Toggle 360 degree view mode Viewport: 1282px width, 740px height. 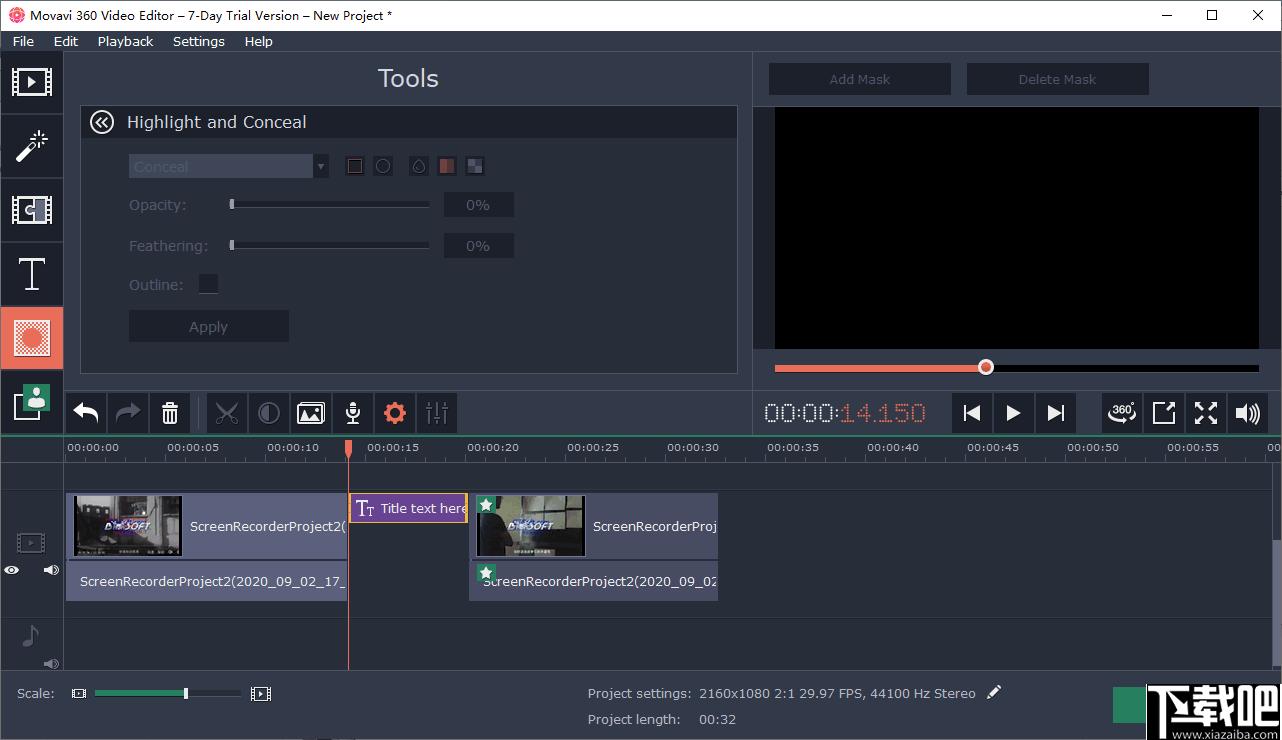click(x=1122, y=413)
